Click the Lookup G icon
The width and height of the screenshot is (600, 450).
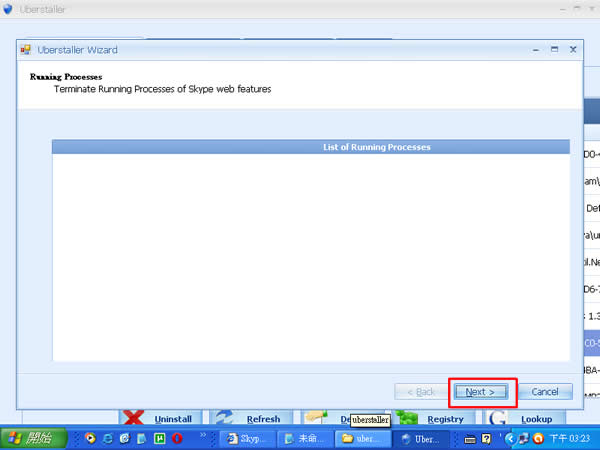point(497,417)
